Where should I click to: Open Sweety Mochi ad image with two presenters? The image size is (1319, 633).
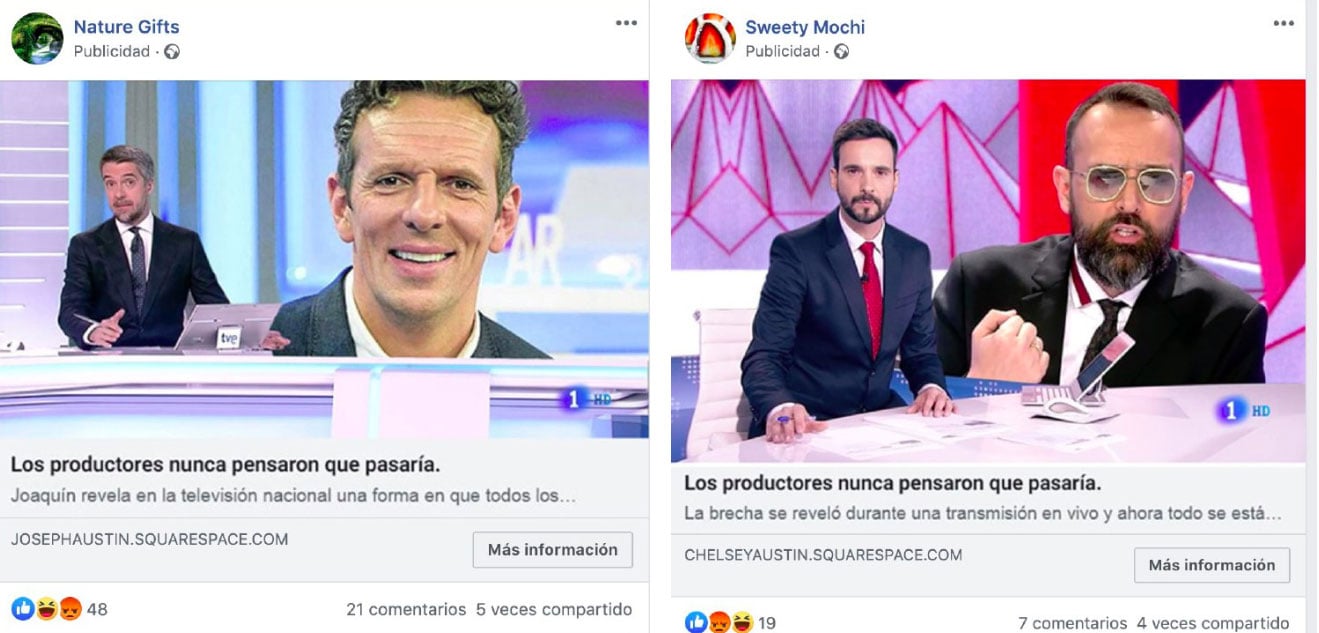tap(988, 271)
